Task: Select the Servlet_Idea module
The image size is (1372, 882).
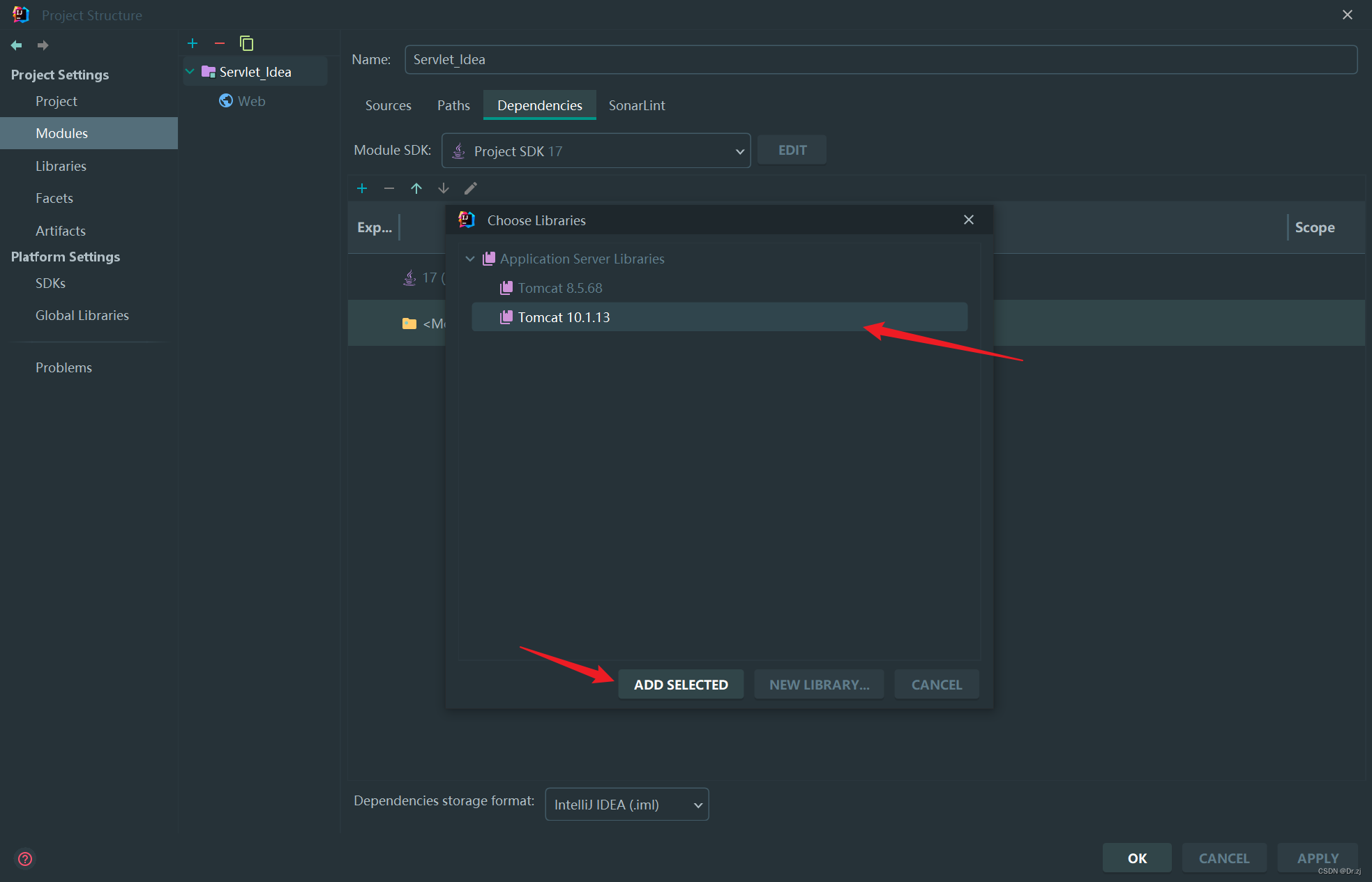Action: [x=255, y=72]
